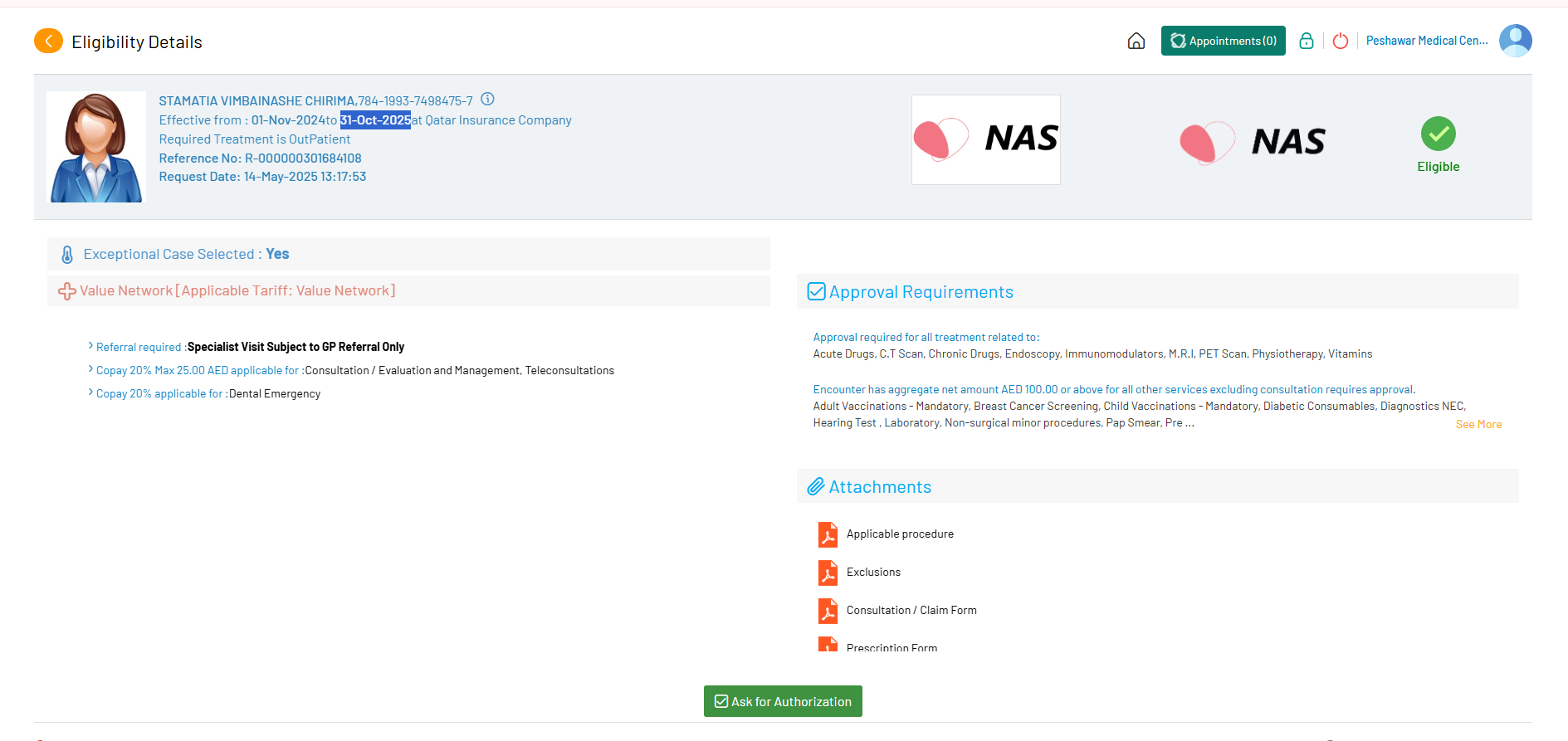
Task: Open the Exclusions PDF icon
Action: click(828, 573)
